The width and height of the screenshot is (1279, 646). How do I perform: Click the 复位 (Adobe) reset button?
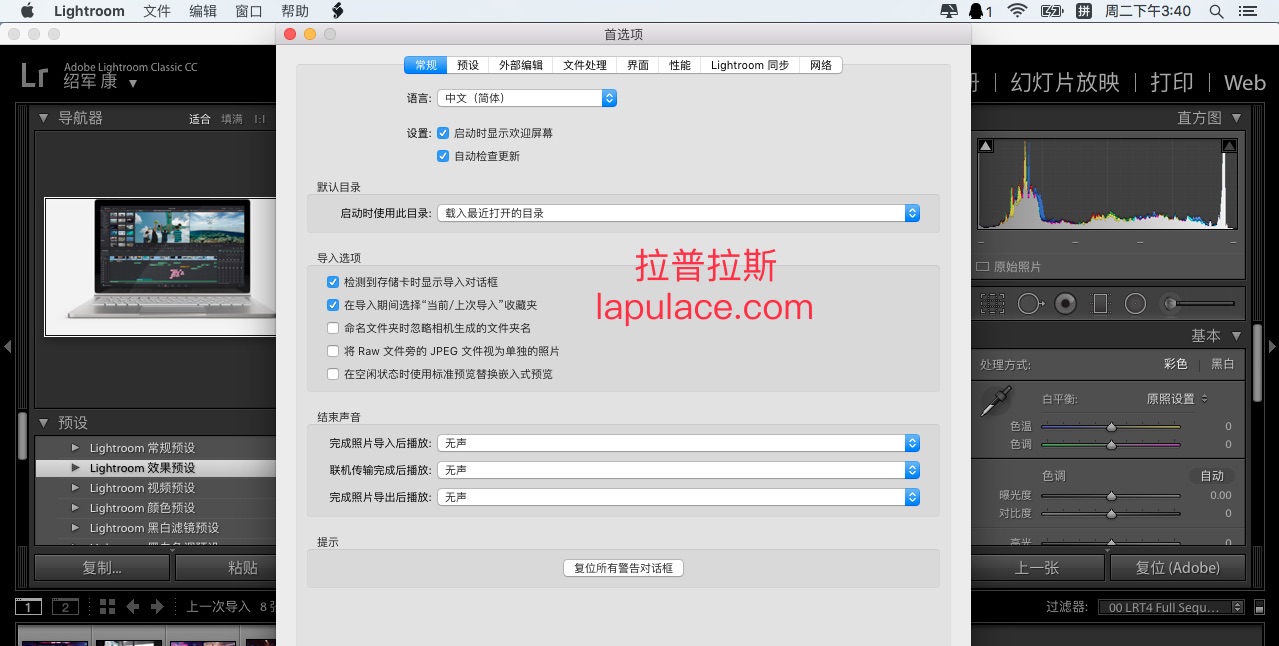(x=1177, y=567)
